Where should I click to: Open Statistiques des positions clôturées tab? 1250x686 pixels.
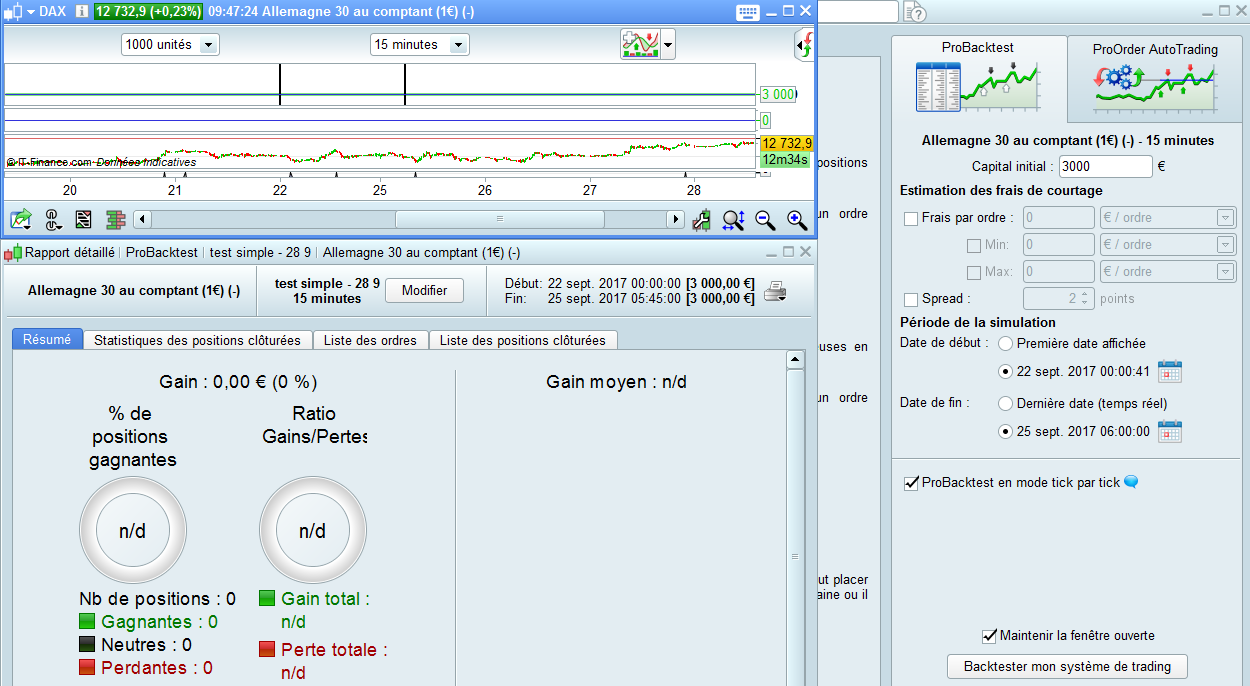[x=197, y=340]
